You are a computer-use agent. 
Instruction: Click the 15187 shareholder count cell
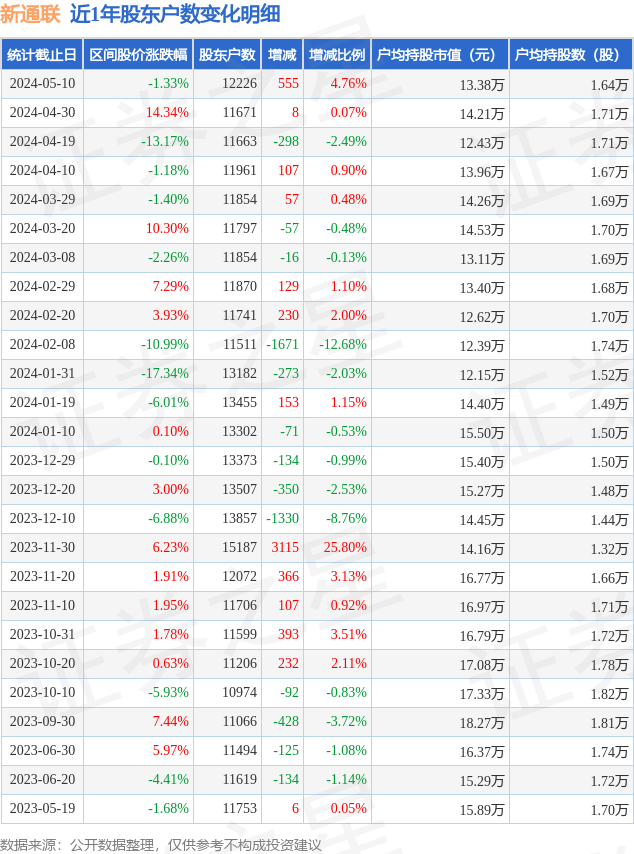pyautogui.click(x=239, y=548)
